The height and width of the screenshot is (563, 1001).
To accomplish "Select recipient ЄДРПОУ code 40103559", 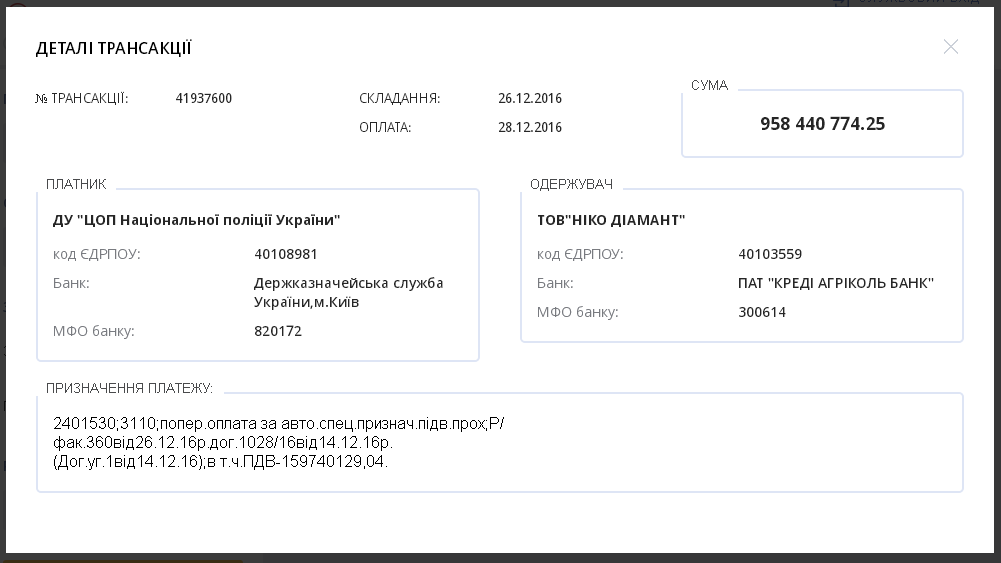I will pos(770,255).
